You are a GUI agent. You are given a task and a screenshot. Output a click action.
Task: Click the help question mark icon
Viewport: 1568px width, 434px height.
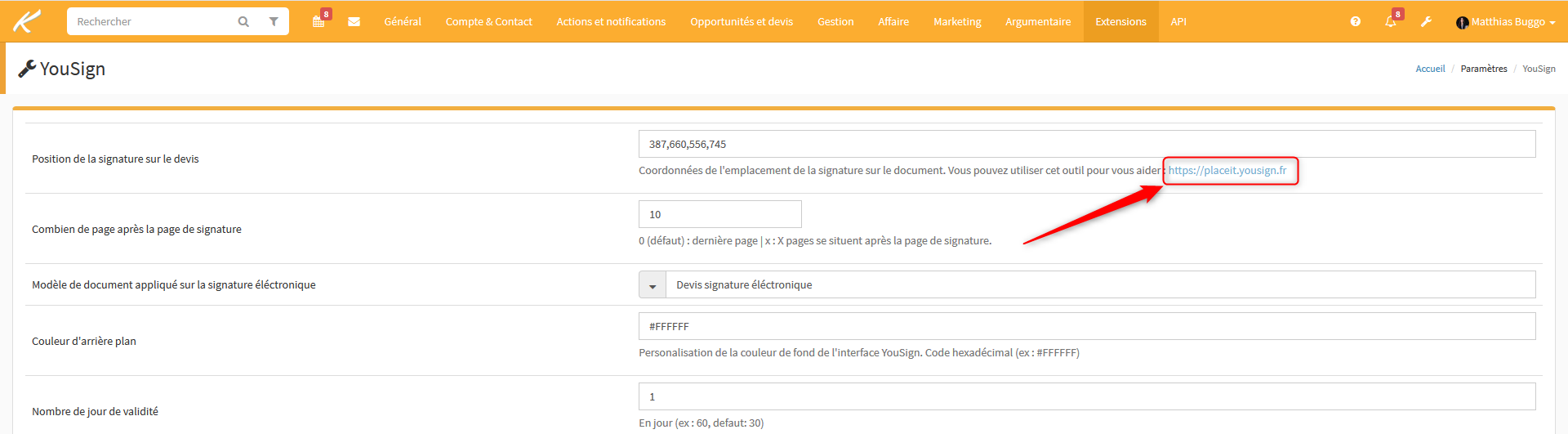point(1356,22)
